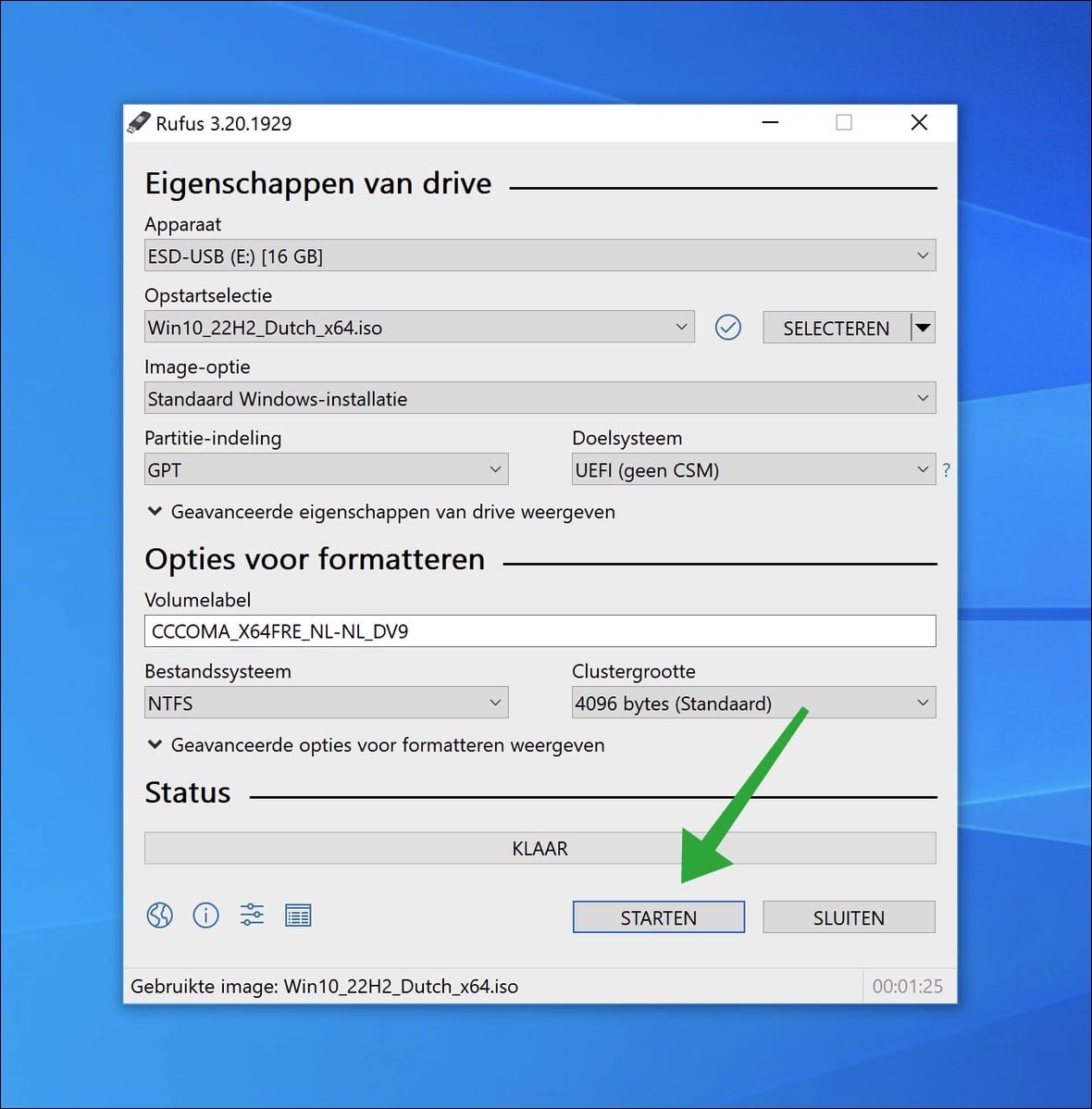Click the ISO checksum checkmark icon

coord(728,327)
